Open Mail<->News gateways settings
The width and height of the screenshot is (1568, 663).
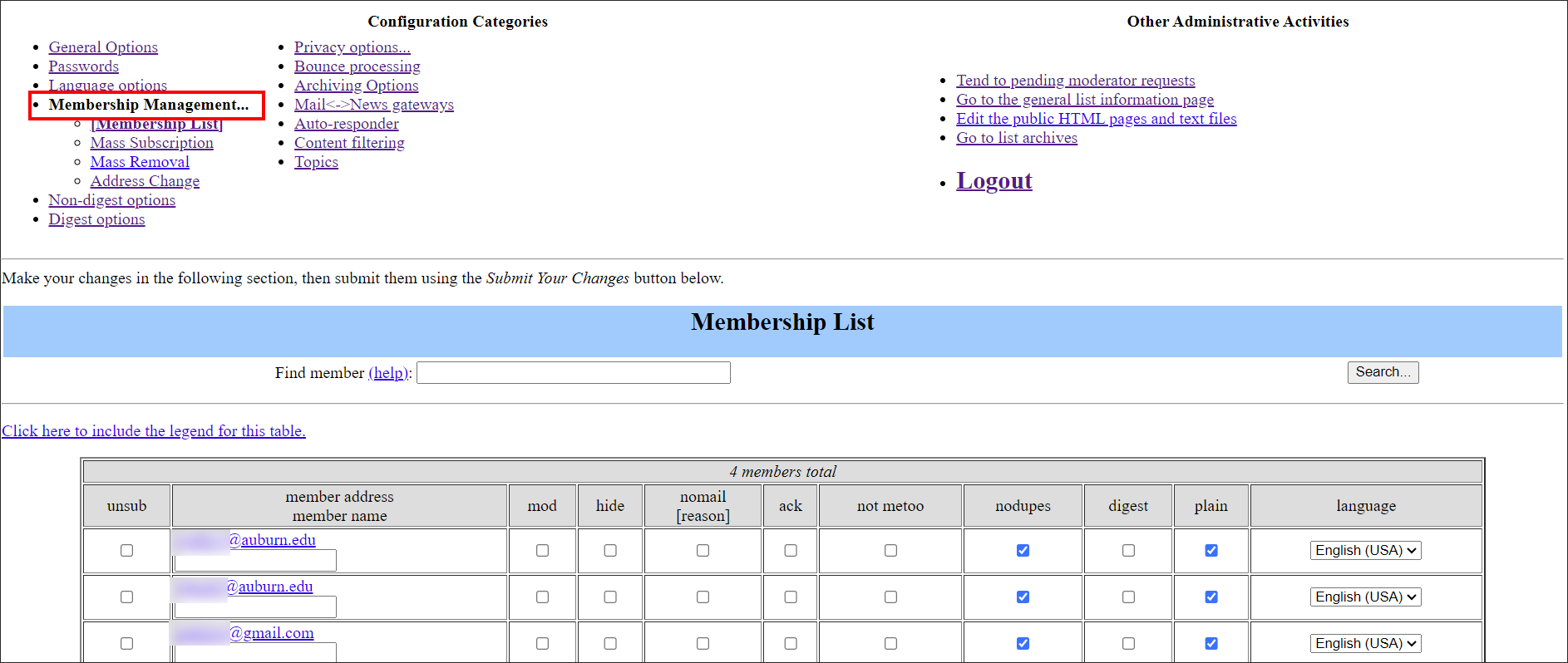[x=373, y=105]
